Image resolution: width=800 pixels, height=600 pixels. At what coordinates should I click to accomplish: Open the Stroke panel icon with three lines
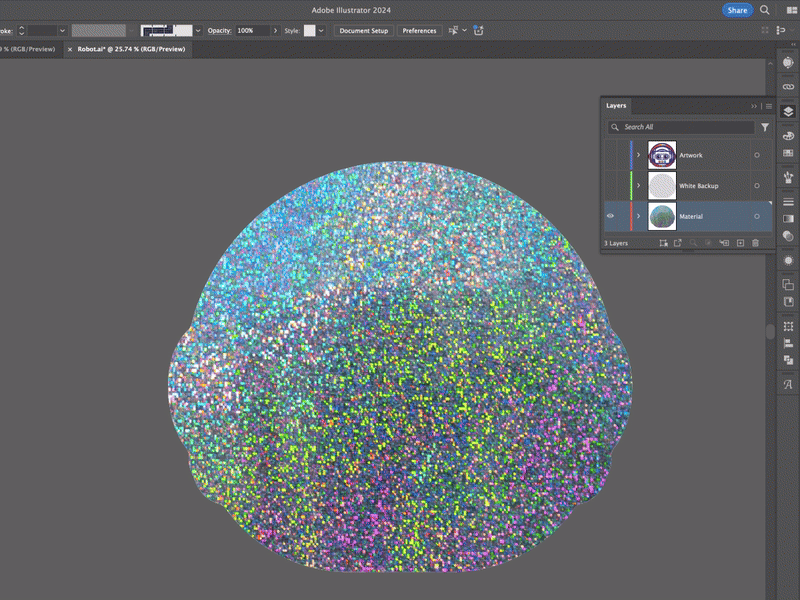click(x=788, y=202)
